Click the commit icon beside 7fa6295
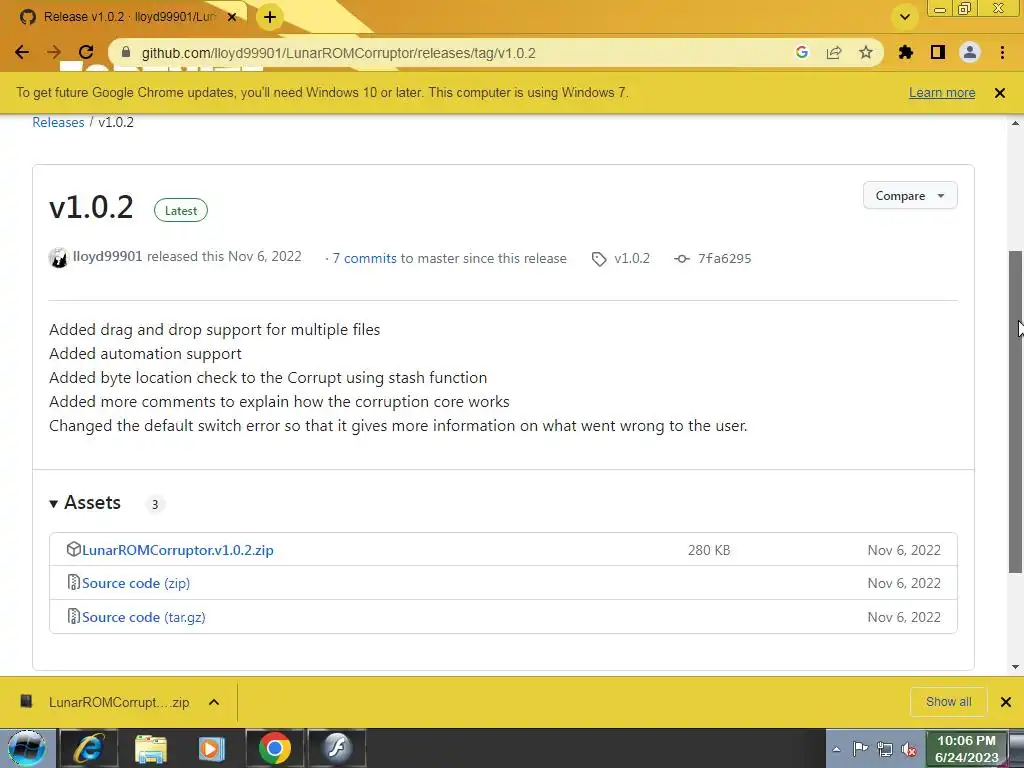 click(682, 259)
